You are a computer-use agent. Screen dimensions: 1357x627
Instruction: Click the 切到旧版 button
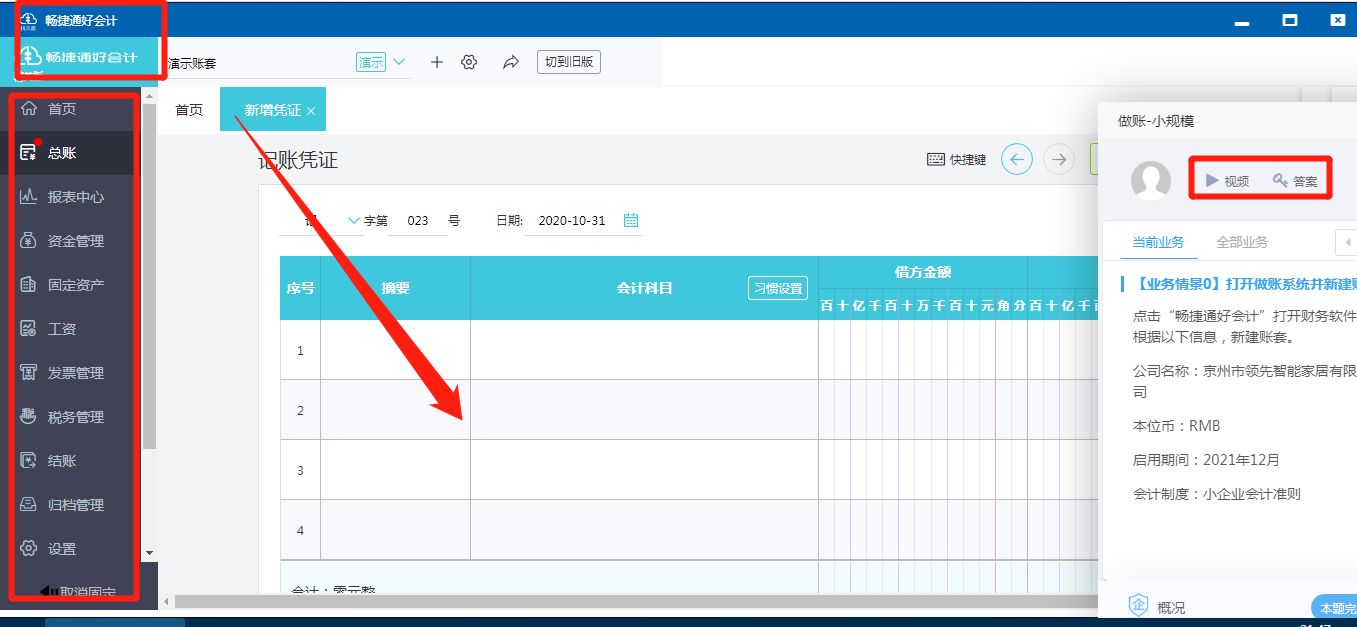(569, 62)
